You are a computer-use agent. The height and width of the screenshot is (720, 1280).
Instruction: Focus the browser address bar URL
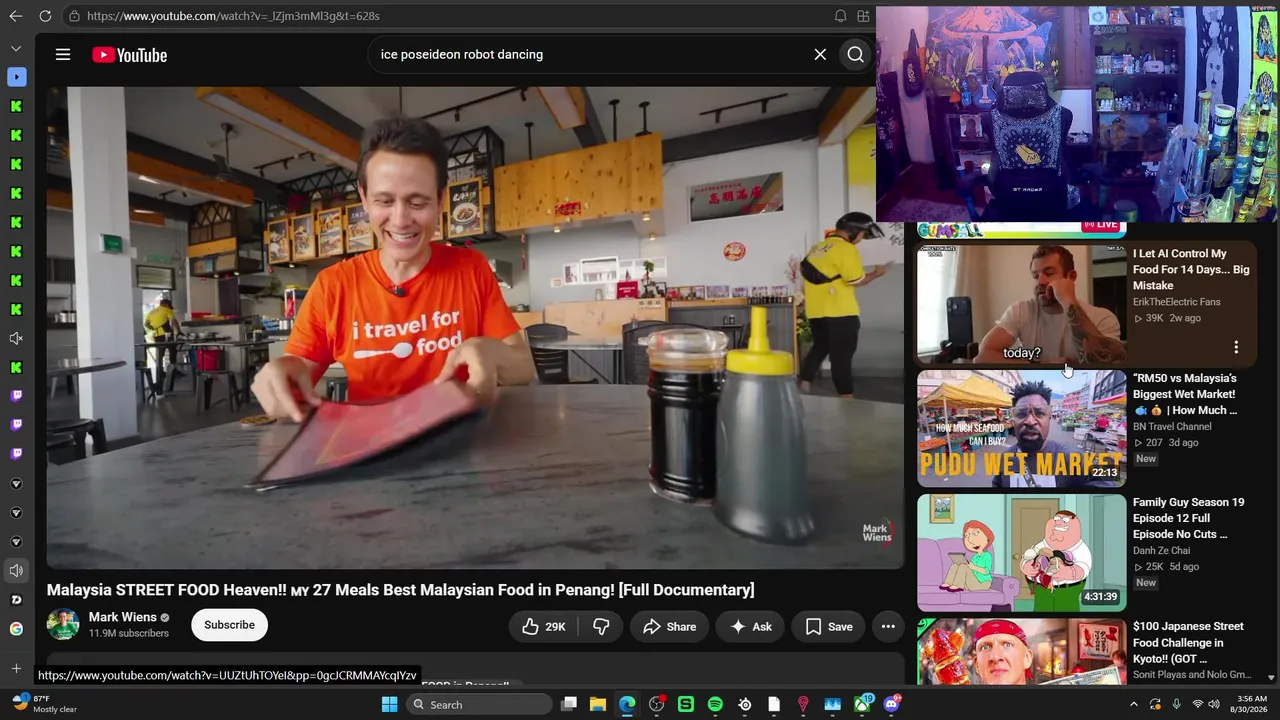[233, 16]
